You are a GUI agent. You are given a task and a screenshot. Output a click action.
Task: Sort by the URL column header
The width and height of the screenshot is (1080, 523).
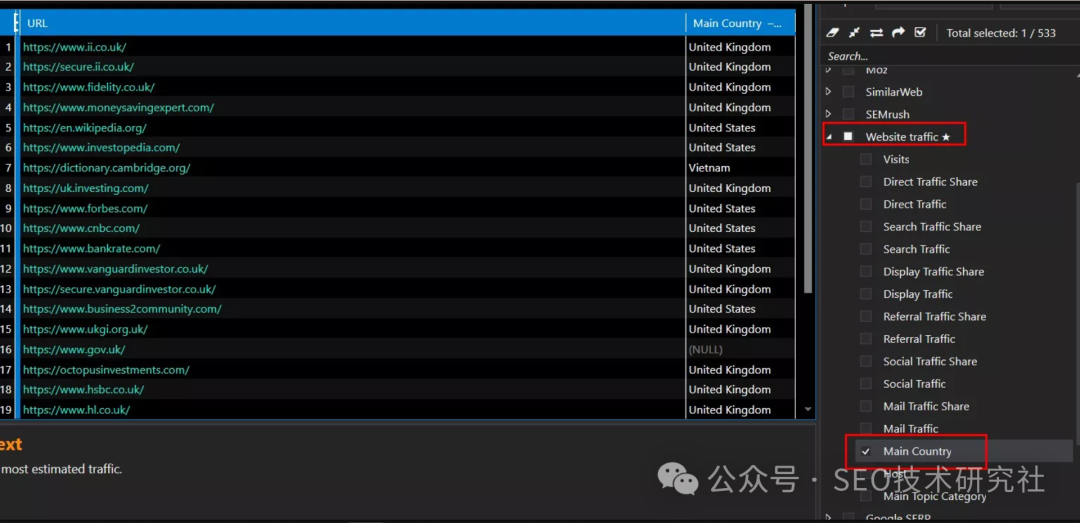click(353, 23)
